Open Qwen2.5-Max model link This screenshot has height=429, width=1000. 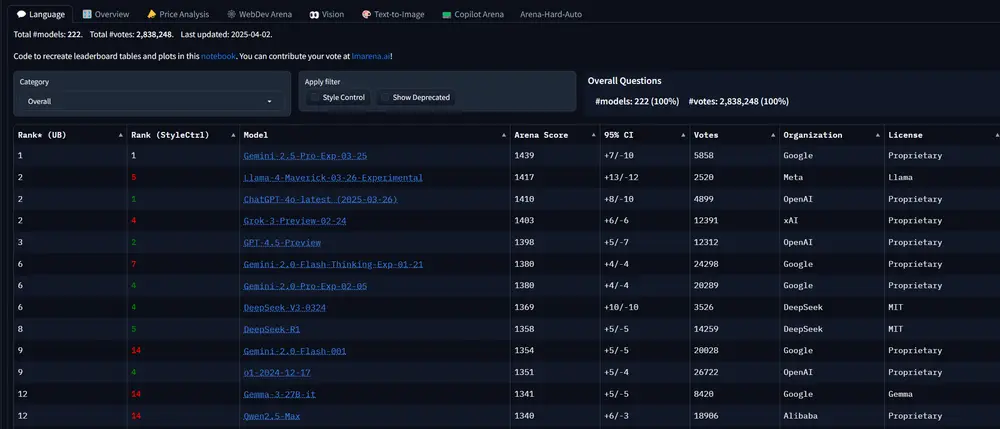tap(272, 416)
